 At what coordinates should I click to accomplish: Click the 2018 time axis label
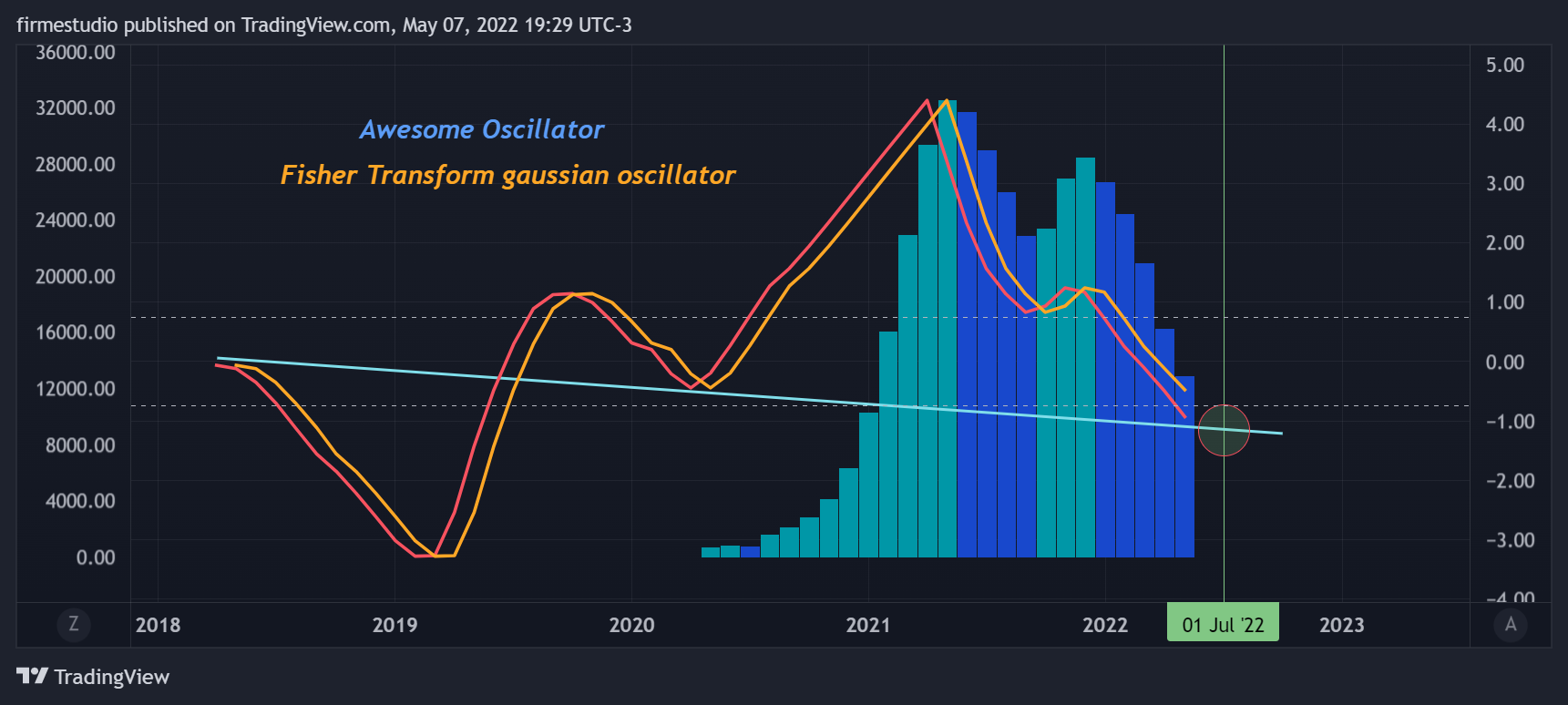(x=158, y=625)
